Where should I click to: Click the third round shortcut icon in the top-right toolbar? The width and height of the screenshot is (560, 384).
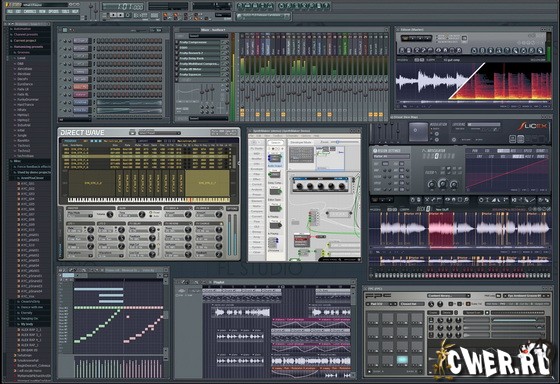click(256, 6)
